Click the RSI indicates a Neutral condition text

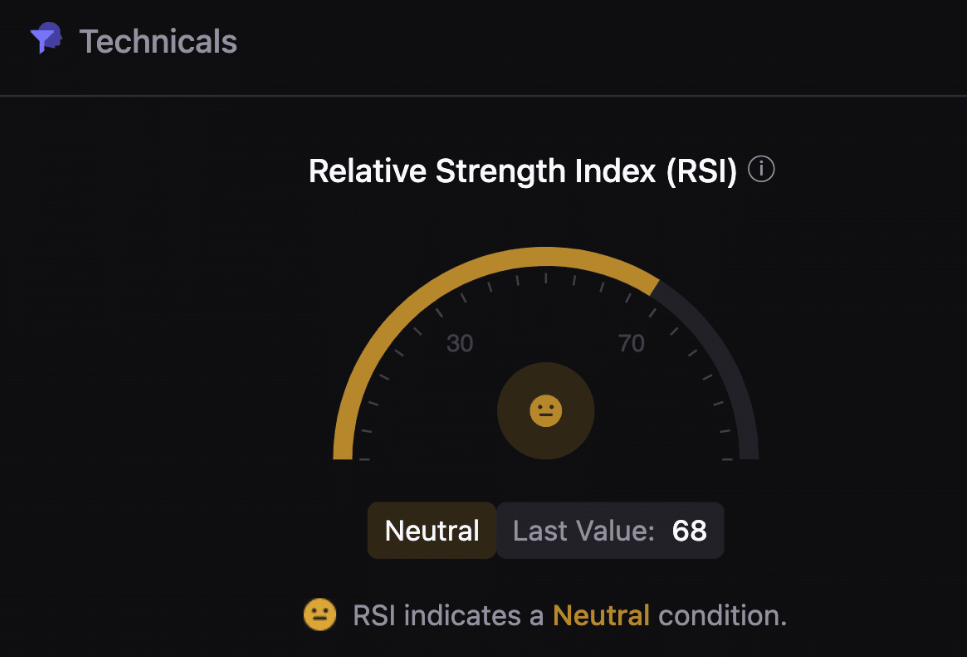[570, 616]
